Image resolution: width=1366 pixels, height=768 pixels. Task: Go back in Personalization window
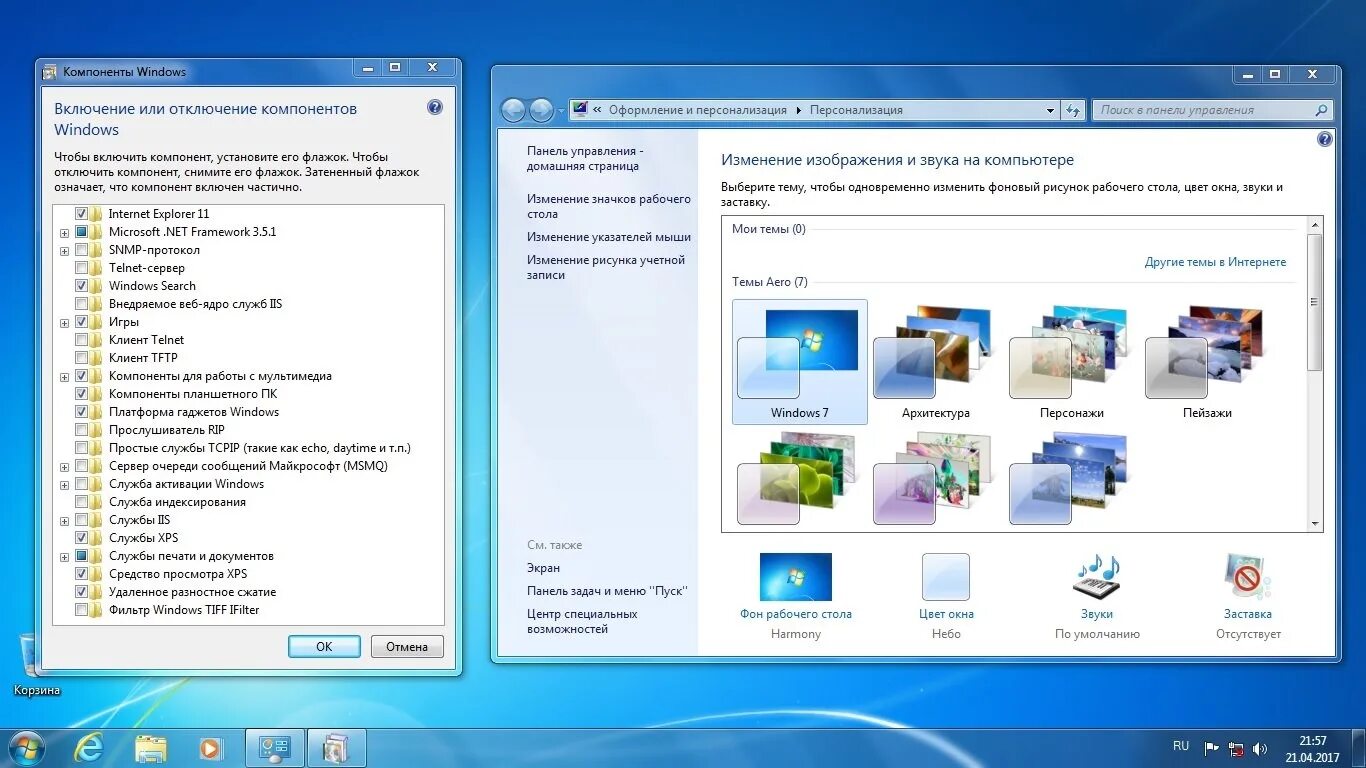pos(513,110)
